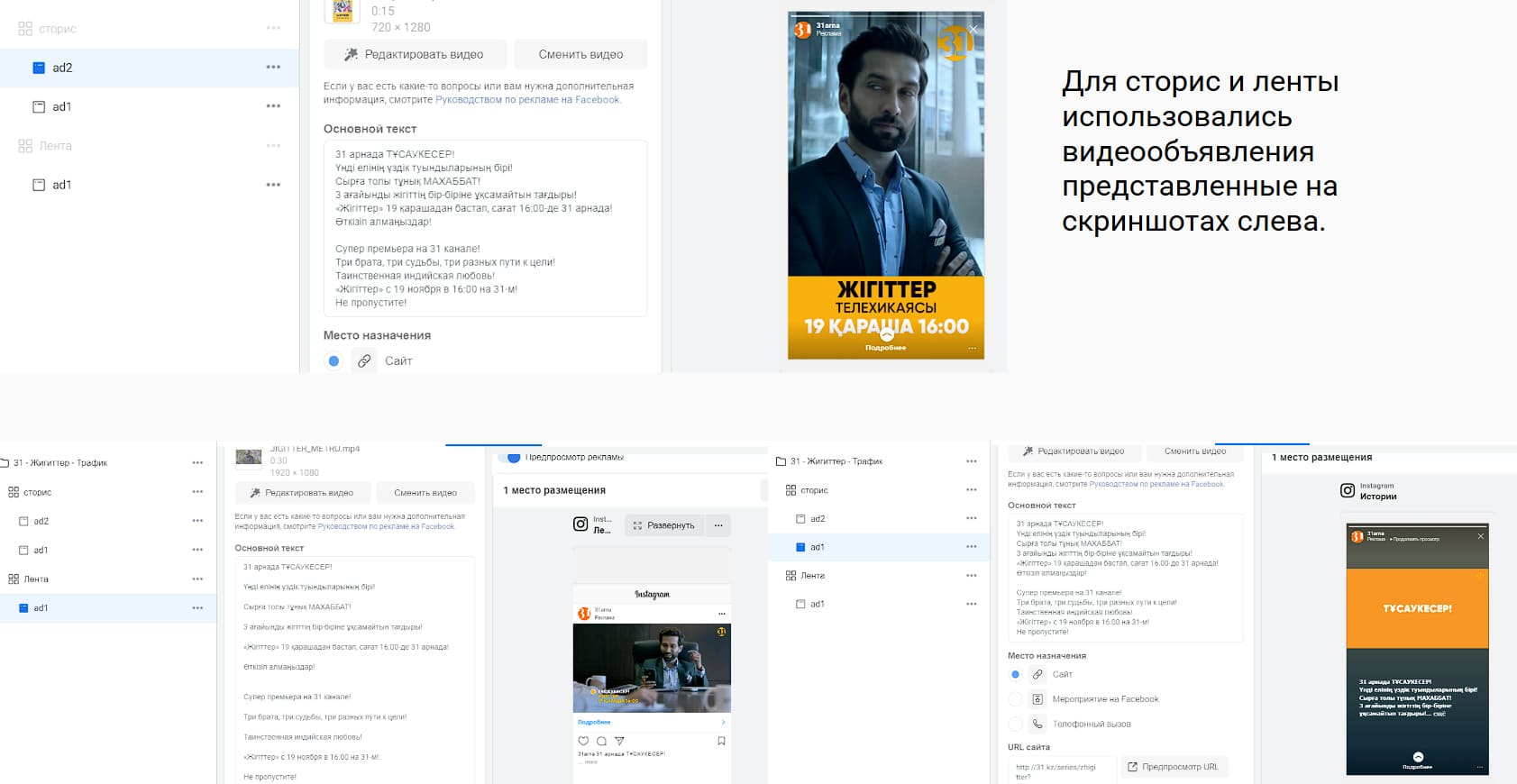This screenshot has width=1517, height=784.
Task: Select Телефонный вызов radio button
Action: pos(1016,724)
